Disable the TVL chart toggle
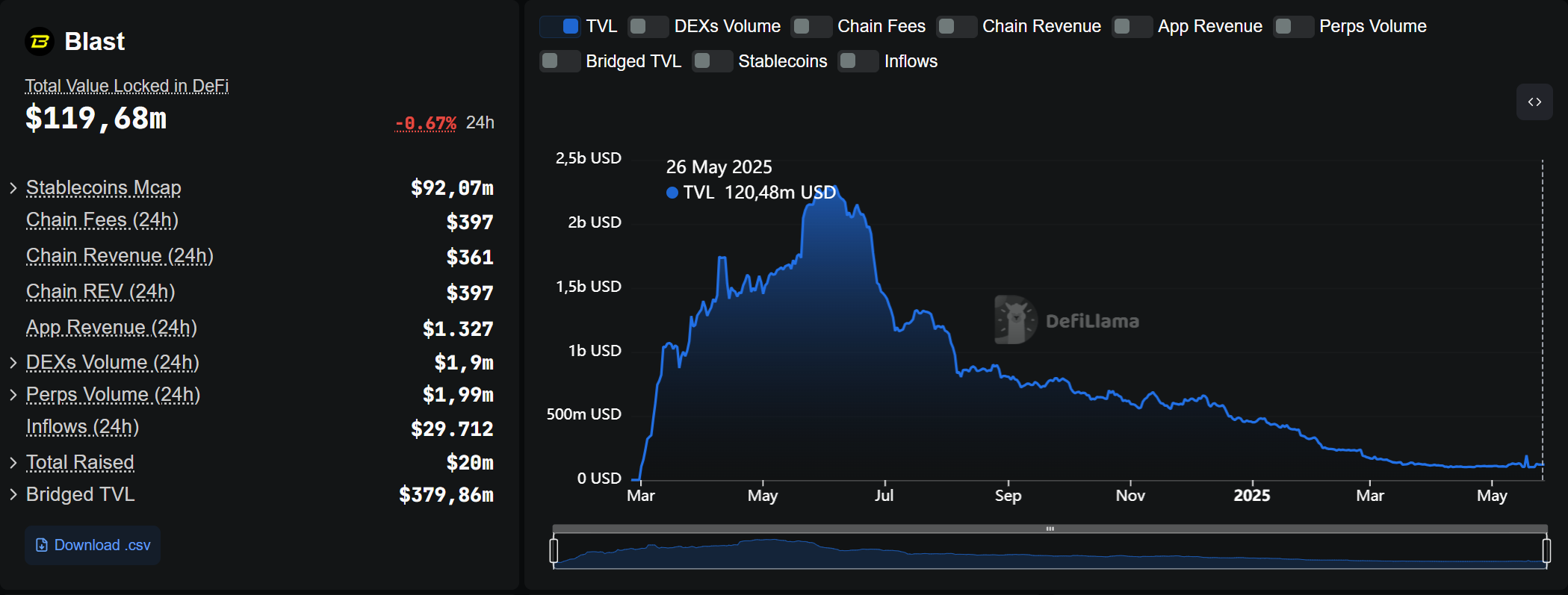Viewport: 1568px width, 595px height. 560,26
